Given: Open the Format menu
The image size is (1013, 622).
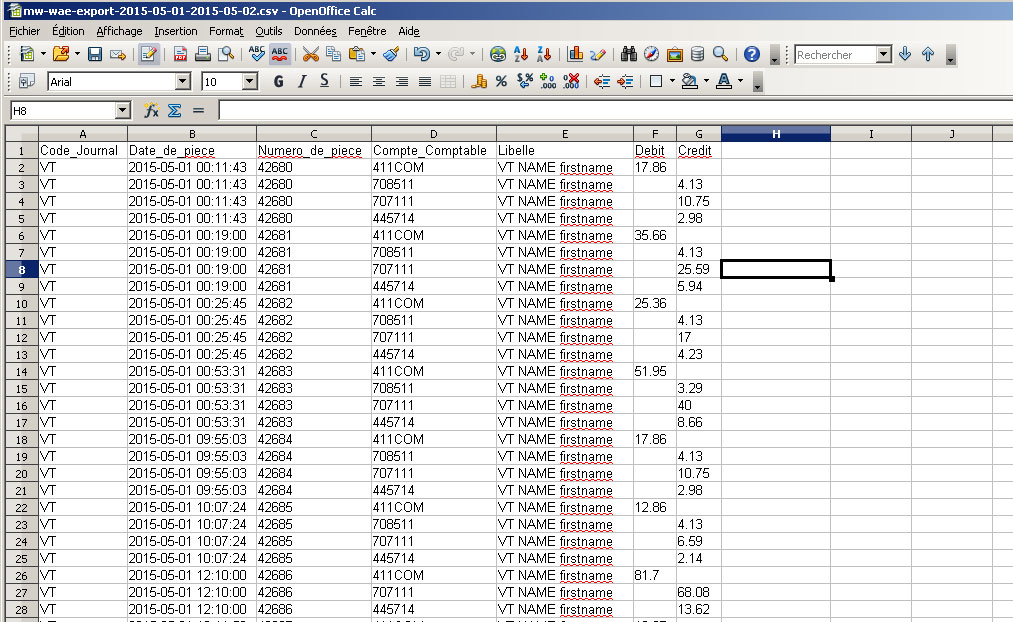Looking at the screenshot, I should point(226,31).
